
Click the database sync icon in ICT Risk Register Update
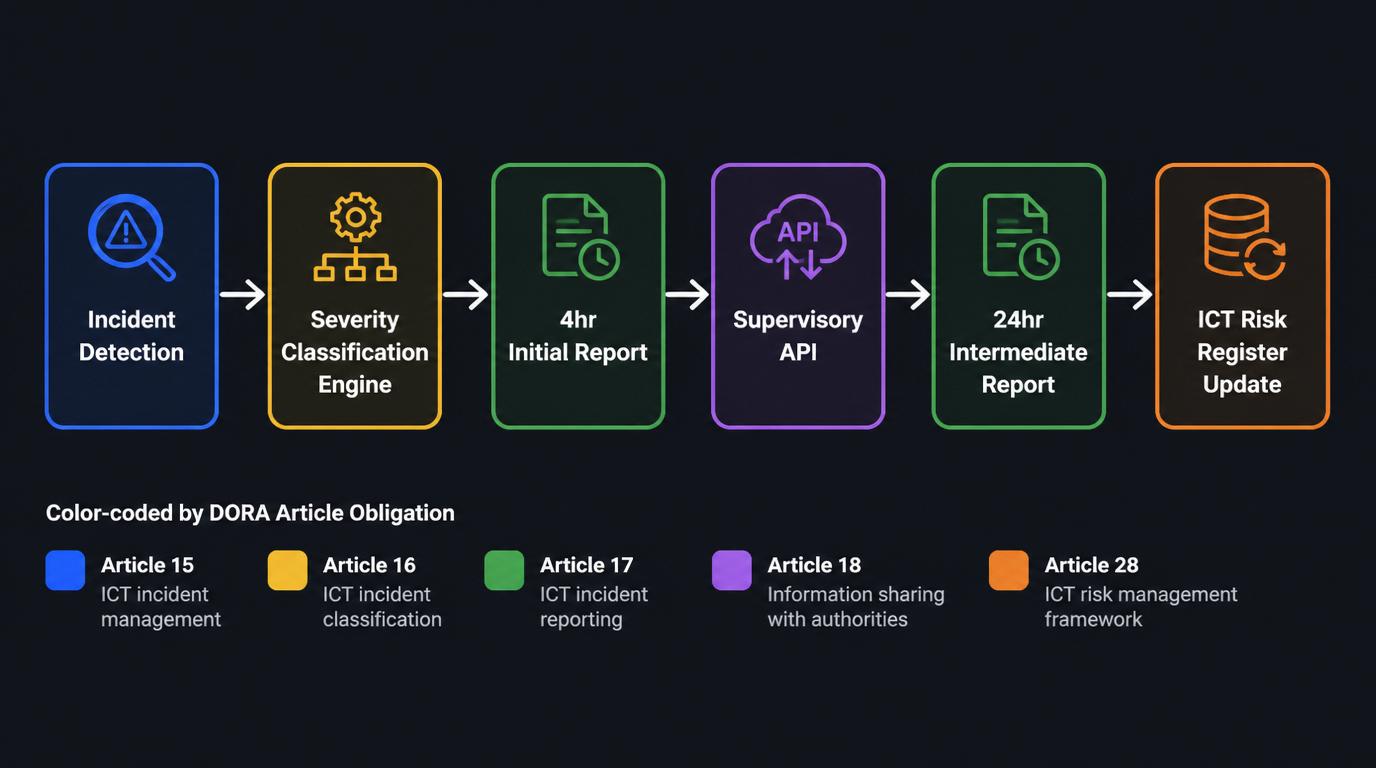pos(1245,237)
